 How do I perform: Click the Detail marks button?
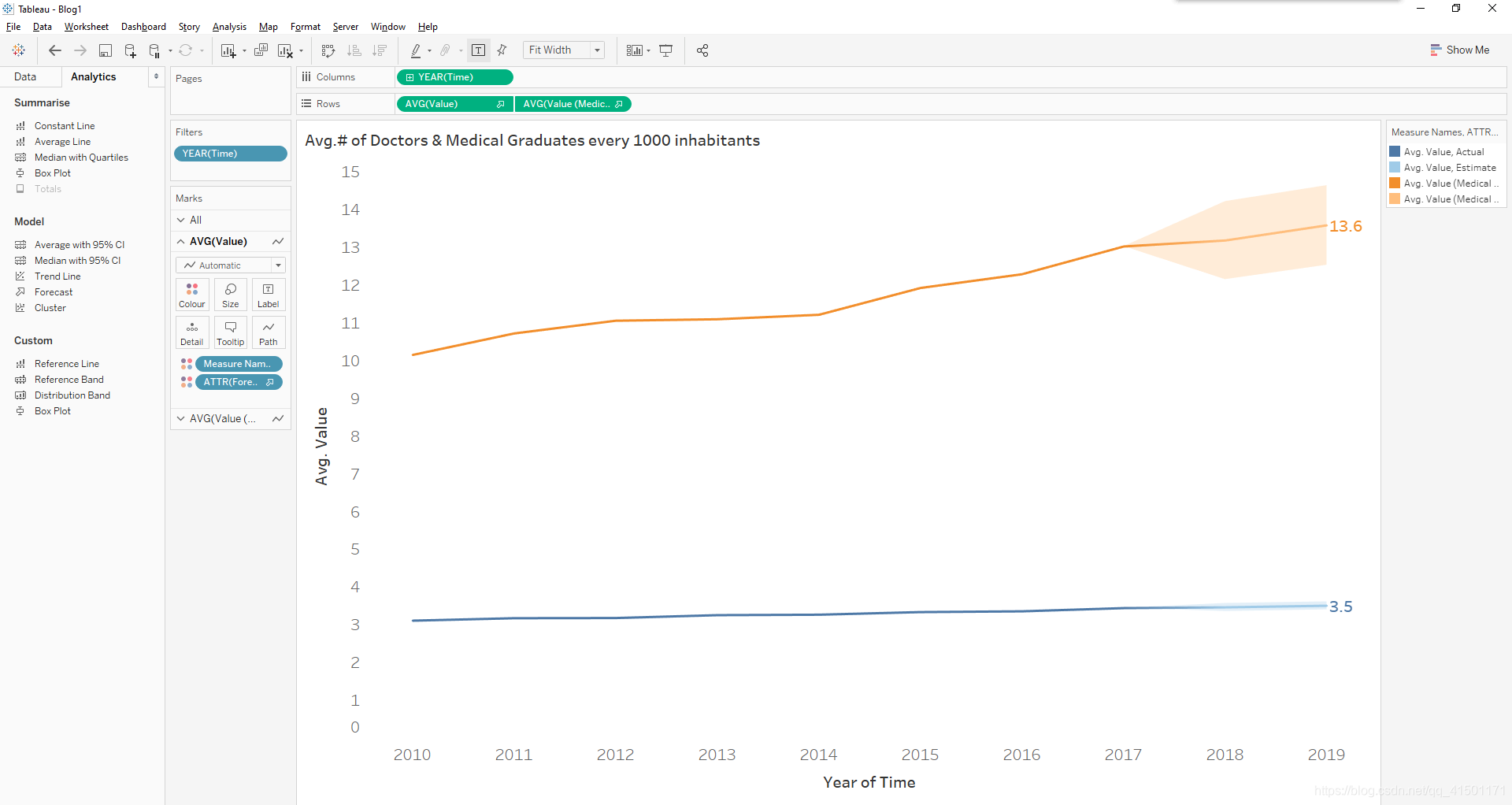pos(192,333)
